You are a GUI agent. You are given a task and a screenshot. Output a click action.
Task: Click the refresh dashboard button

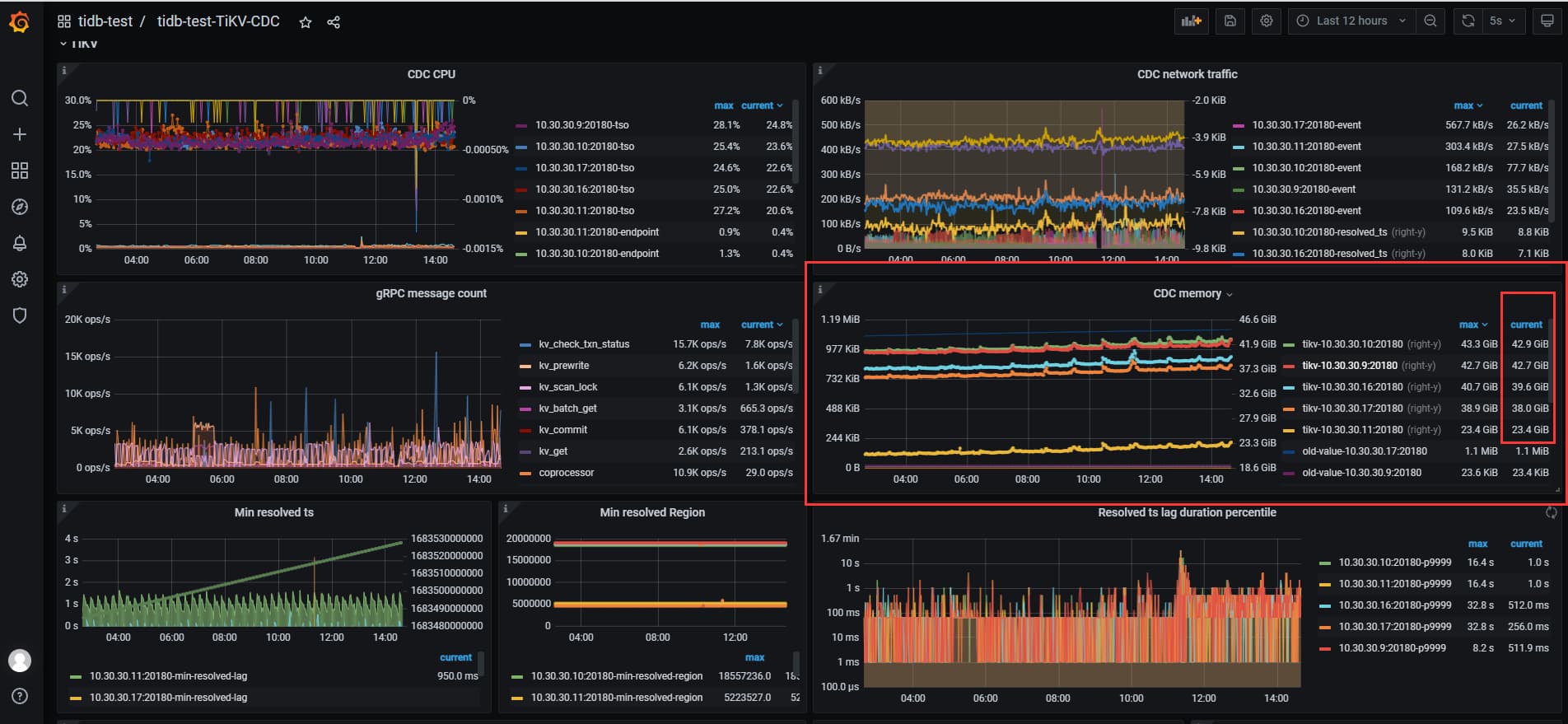point(1468,21)
